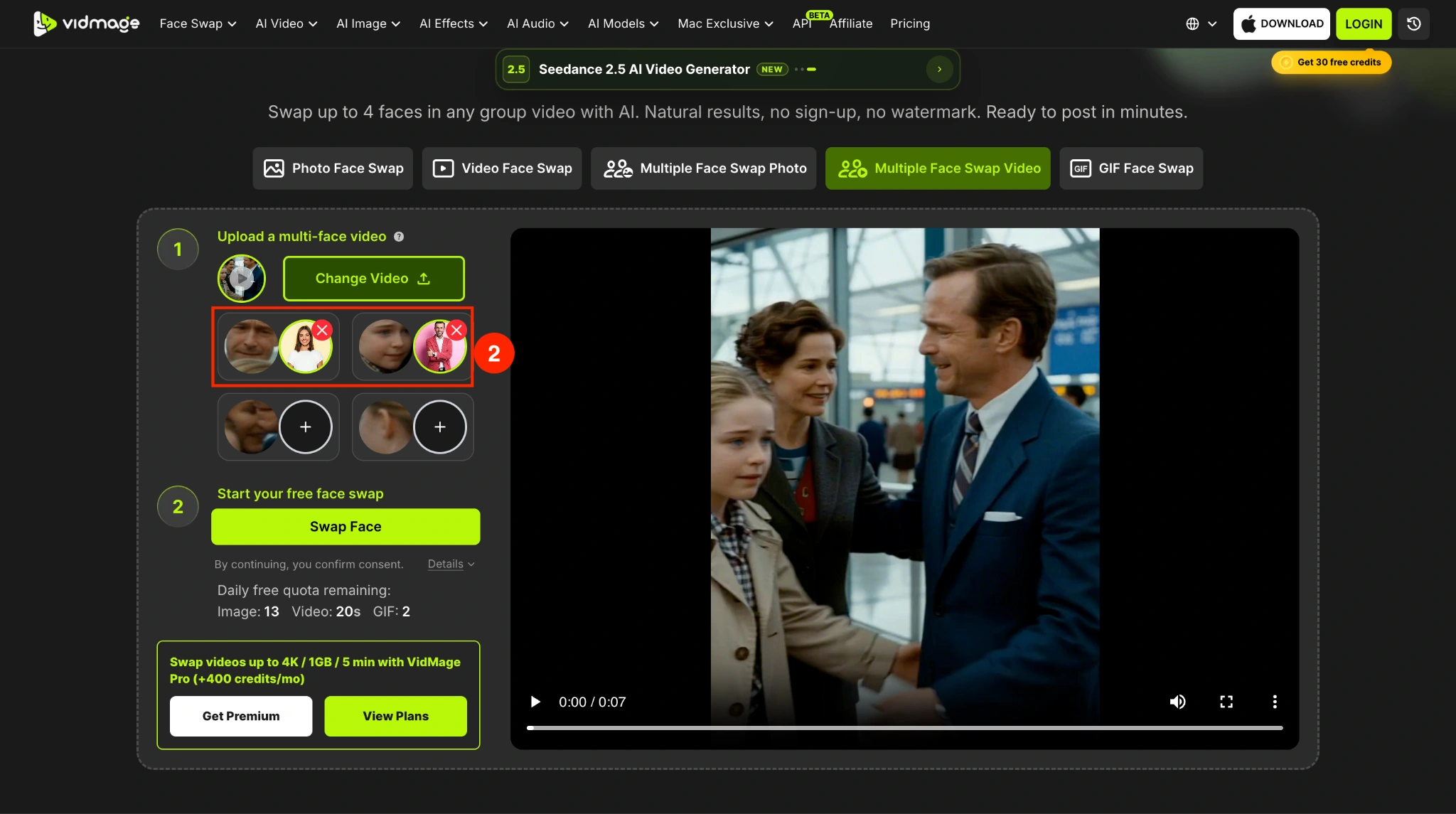Click the LOGIN button
Image resolution: width=1456 pixels, height=814 pixels.
pos(1364,23)
